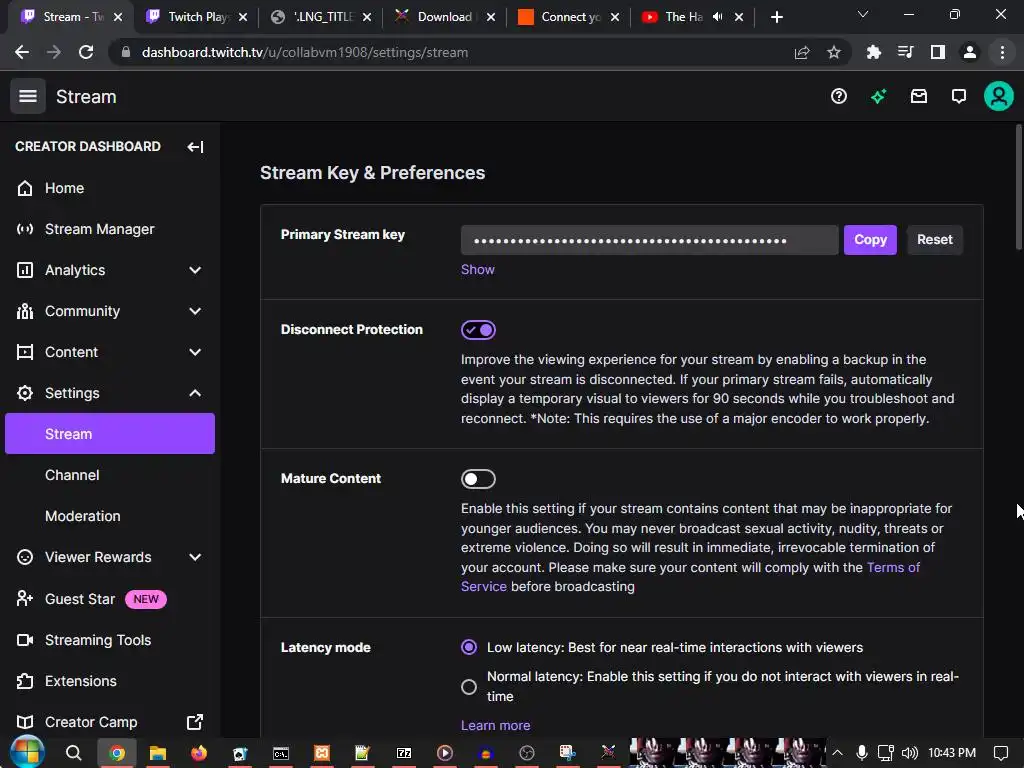Open the notifications inbox icon
The height and width of the screenshot is (768, 1024).
[x=919, y=97]
